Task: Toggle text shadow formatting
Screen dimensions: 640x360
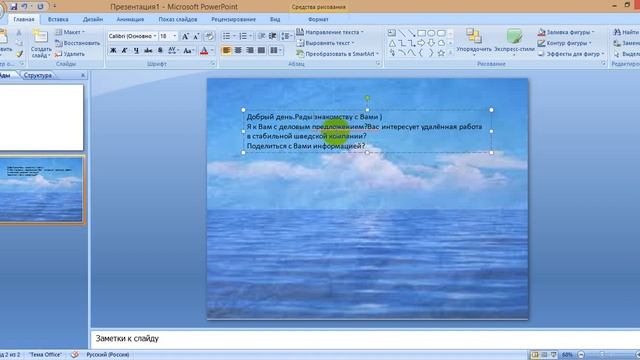Action: (x=160, y=51)
